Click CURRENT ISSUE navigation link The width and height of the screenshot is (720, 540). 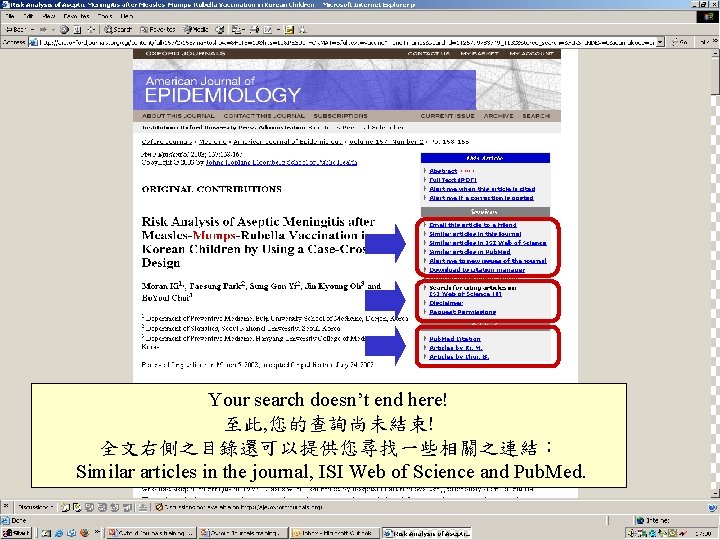[447, 116]
